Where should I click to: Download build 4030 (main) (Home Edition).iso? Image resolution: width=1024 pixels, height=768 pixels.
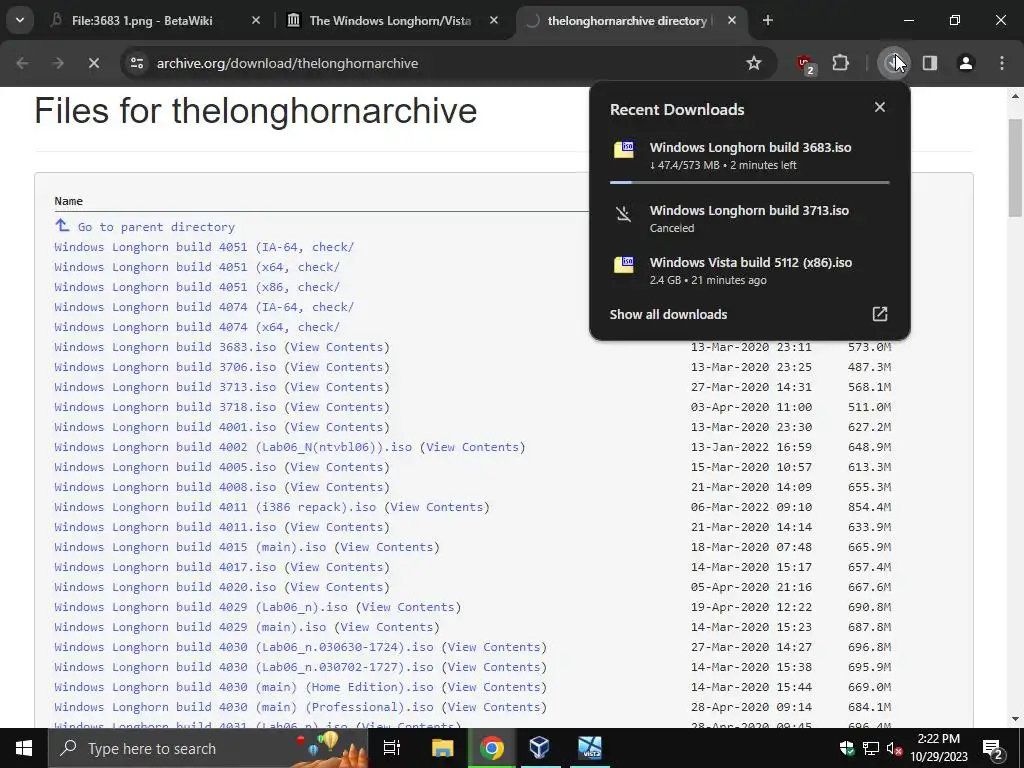point(244,687)
